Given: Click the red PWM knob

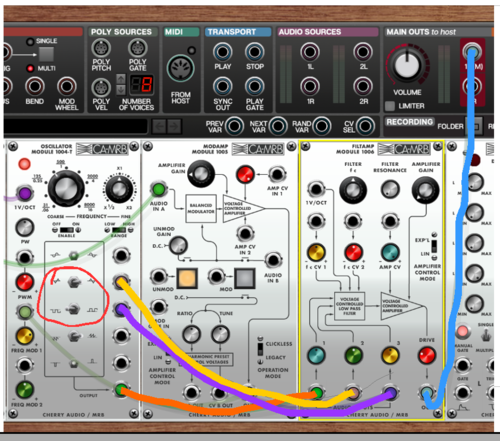Looking at the screenshot, I should tap(25, 282).
